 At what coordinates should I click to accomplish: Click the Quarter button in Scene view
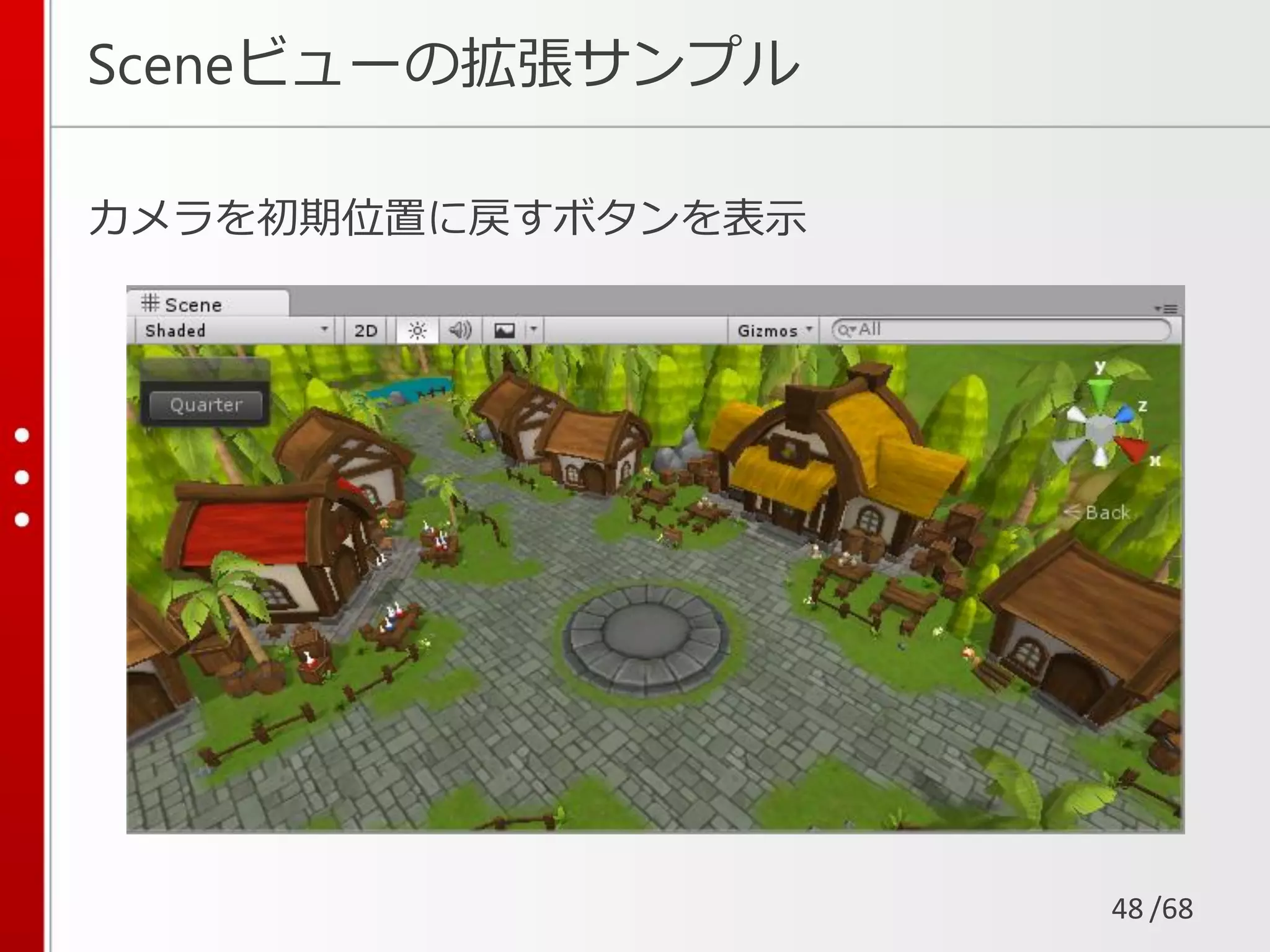pos(206,405)
